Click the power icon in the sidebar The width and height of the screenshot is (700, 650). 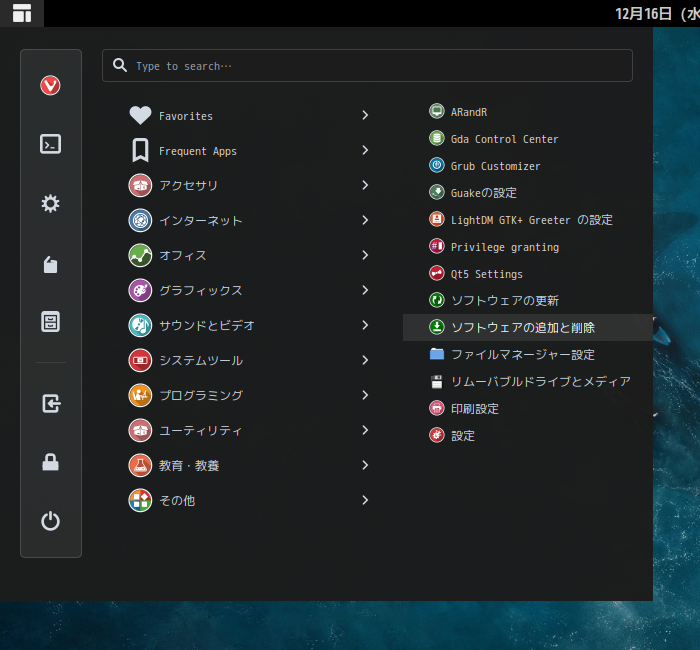[50, 521]
